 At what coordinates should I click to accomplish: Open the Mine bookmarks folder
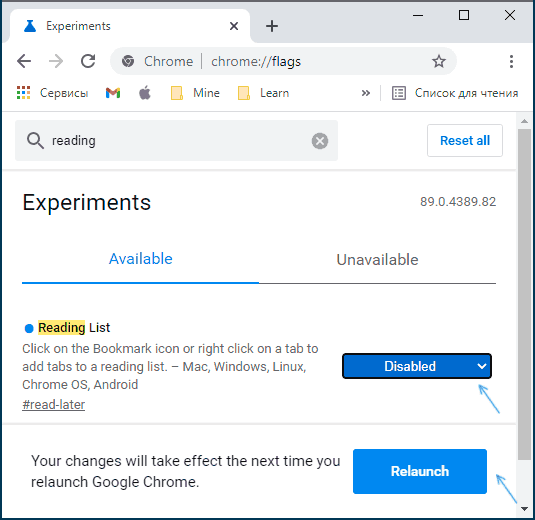point(195,93)
